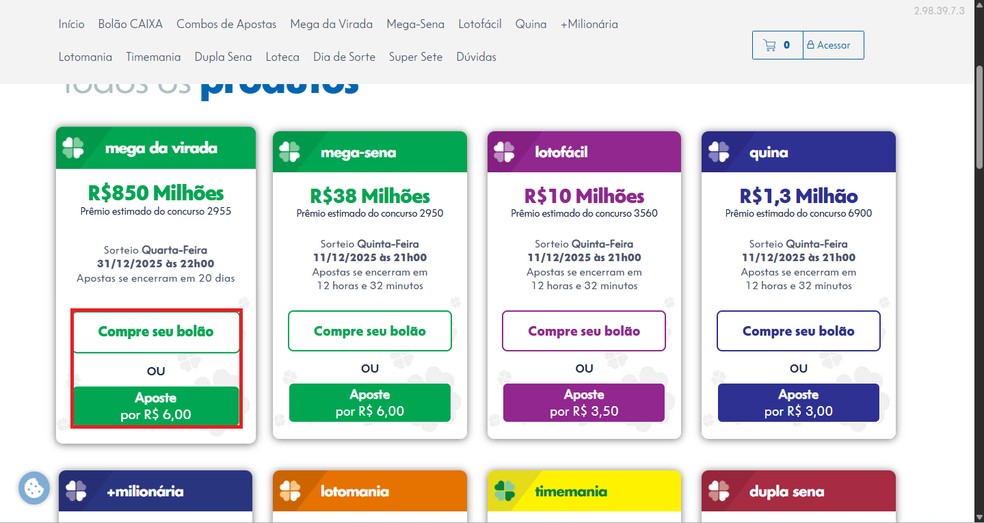This screenshot has height=523, width=984.
Task: Click the Dupla Sena clover logo
Action: [719, 491]
